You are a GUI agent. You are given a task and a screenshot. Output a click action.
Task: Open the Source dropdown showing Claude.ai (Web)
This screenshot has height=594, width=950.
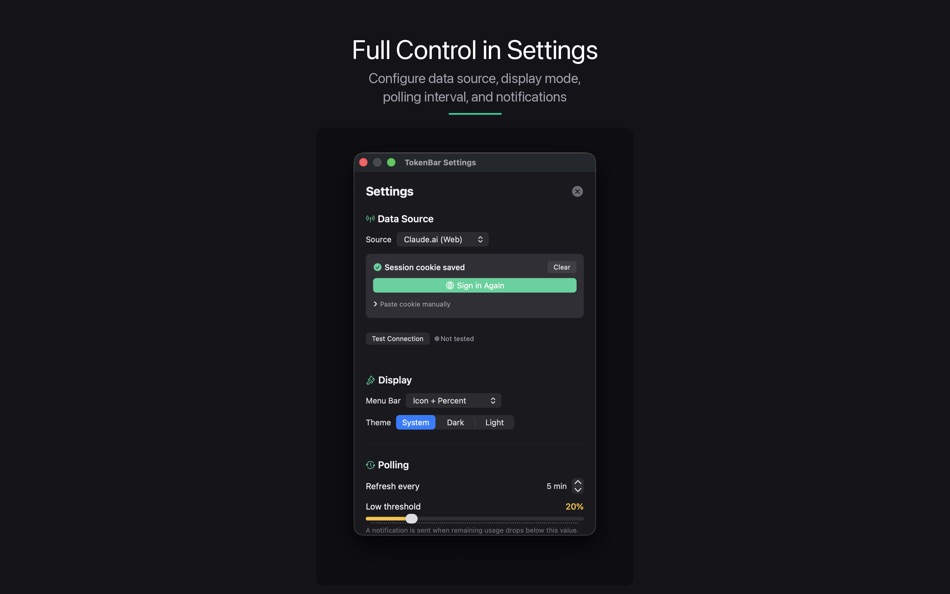pos(443,239)
